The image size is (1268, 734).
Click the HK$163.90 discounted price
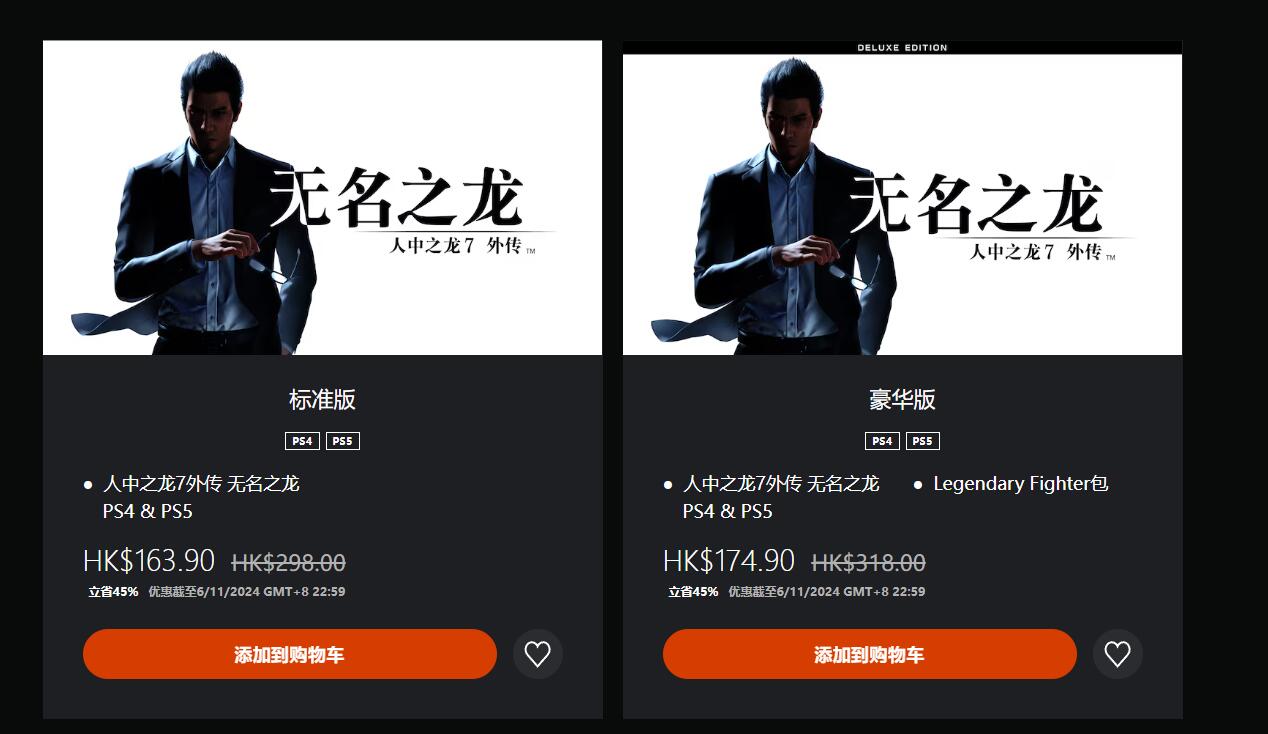pos(149,561)
